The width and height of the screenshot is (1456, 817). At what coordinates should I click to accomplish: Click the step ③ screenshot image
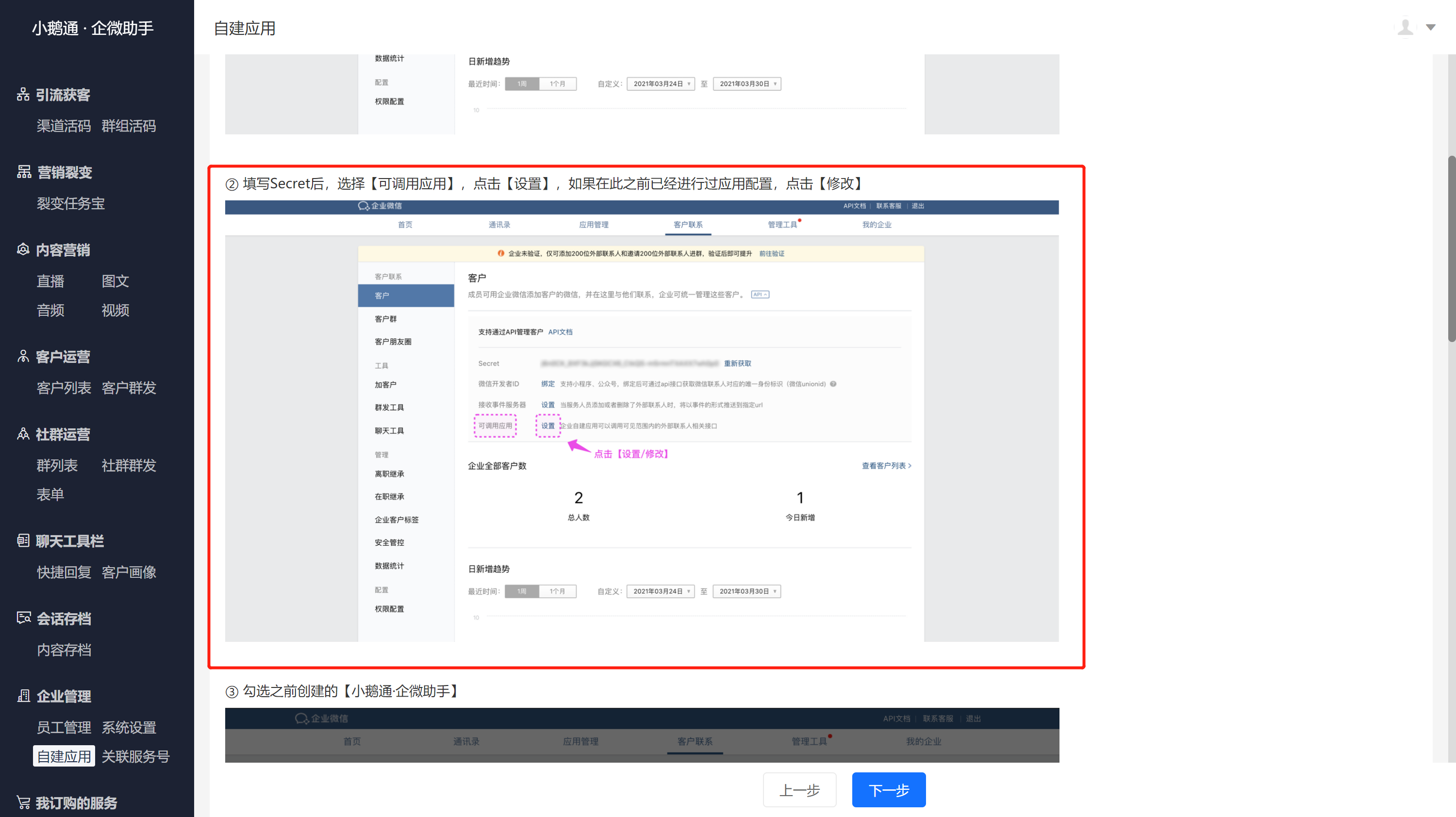click(x=642, y=735)
